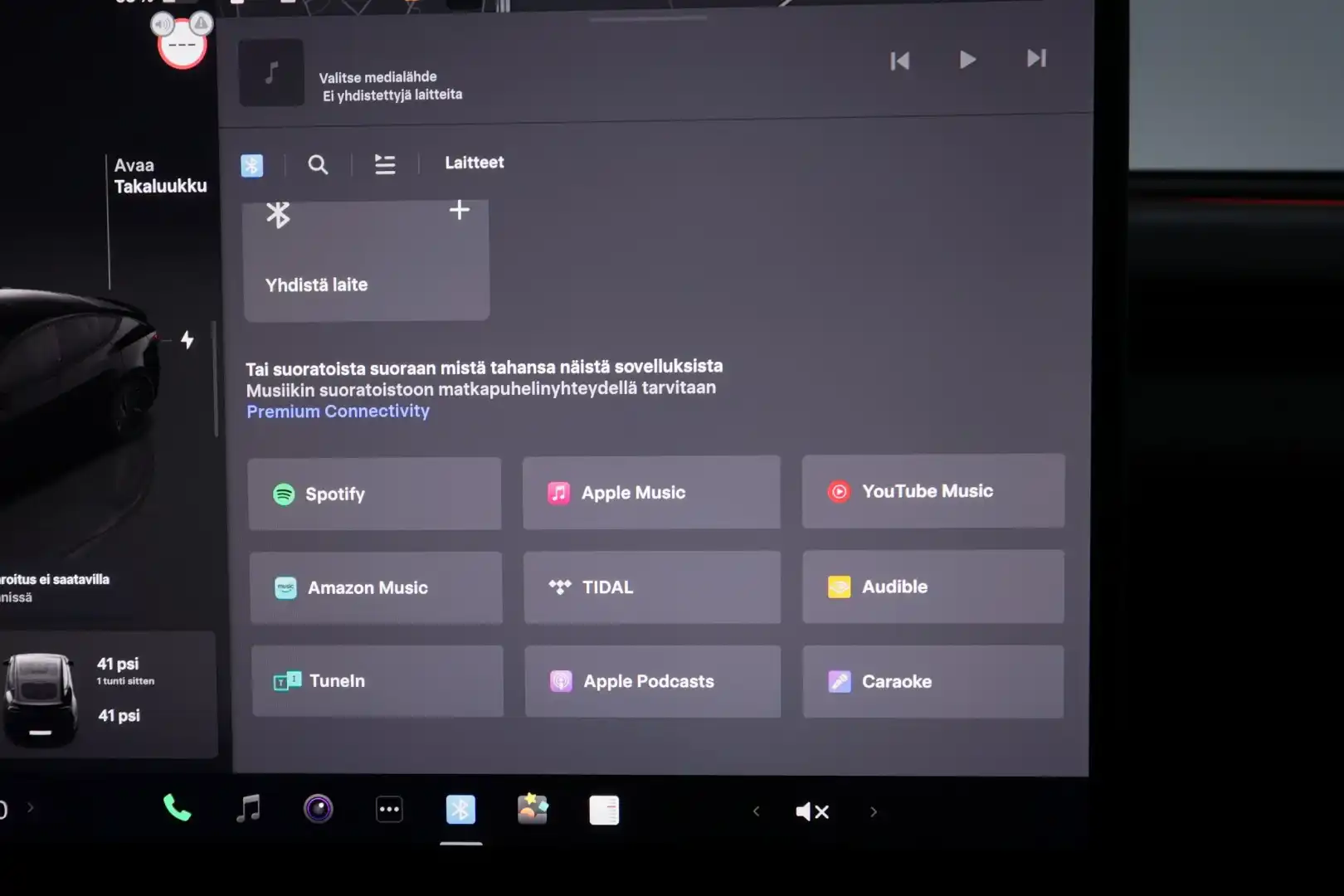Screen dimensions: 1344x896
Task: Unmute the speaker volume icon
Action: [812, 811]
